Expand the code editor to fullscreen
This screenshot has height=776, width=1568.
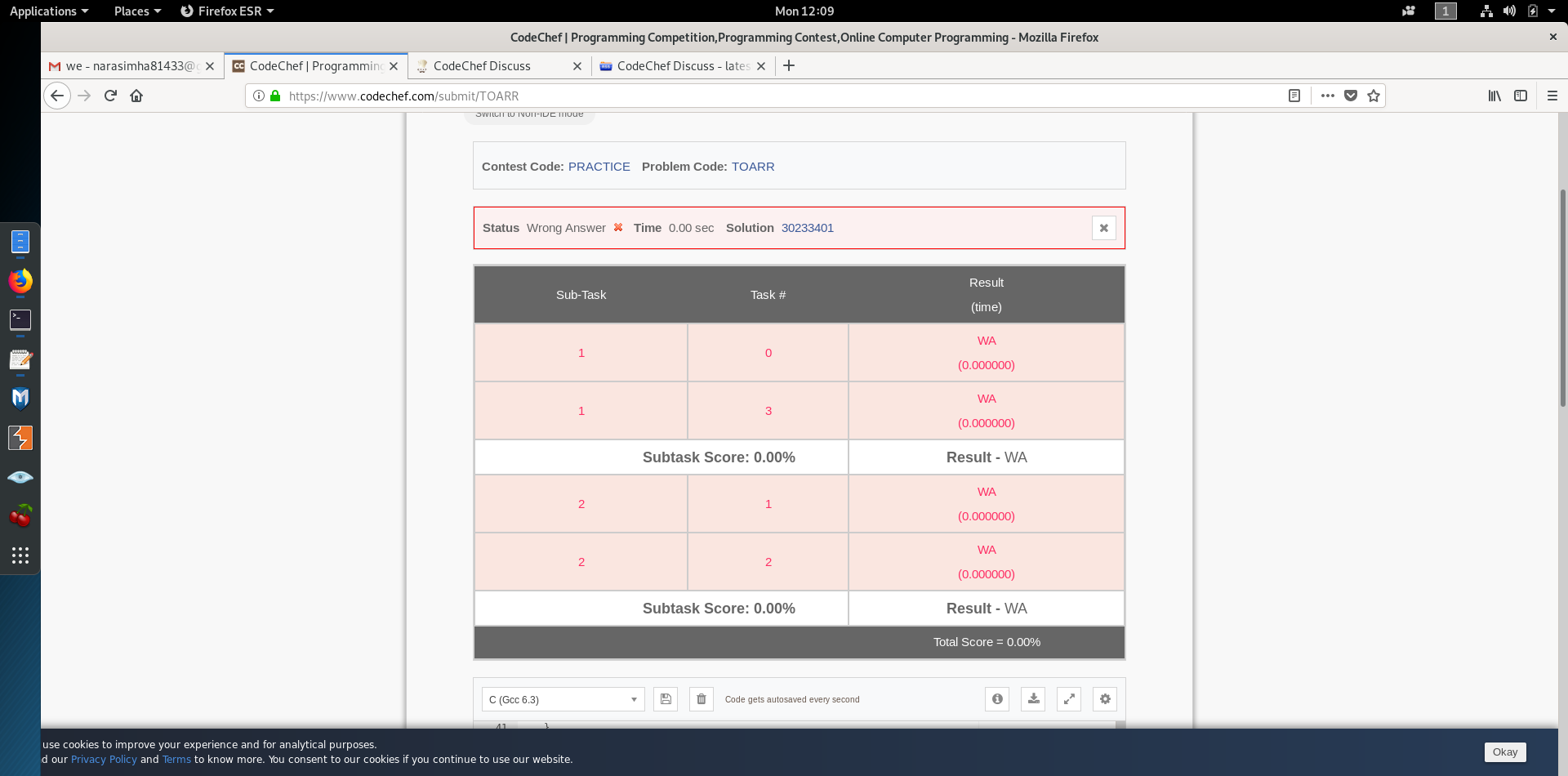pos(1069,699)
